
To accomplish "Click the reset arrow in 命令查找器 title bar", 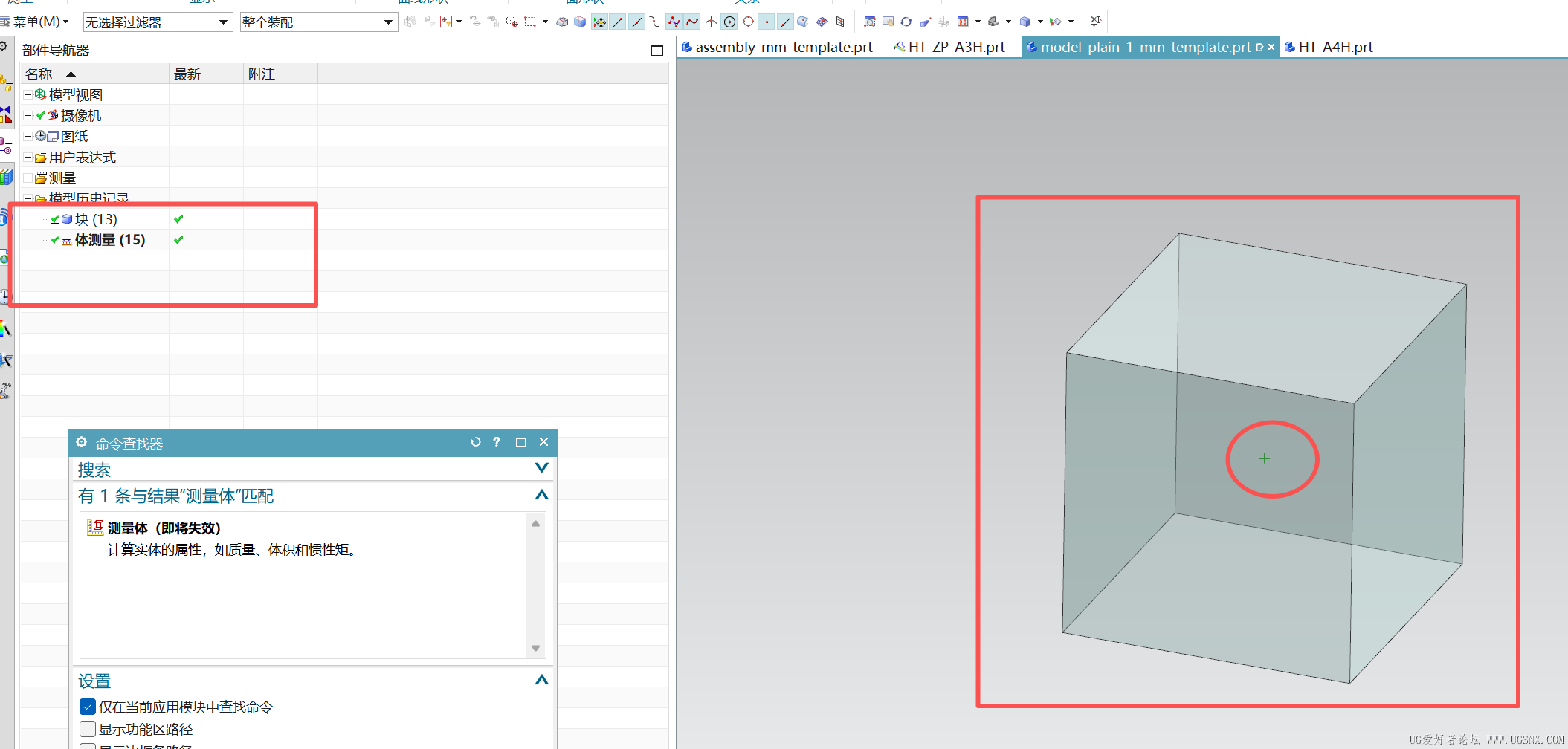I will pyautogui.click(x=476, y=442).
